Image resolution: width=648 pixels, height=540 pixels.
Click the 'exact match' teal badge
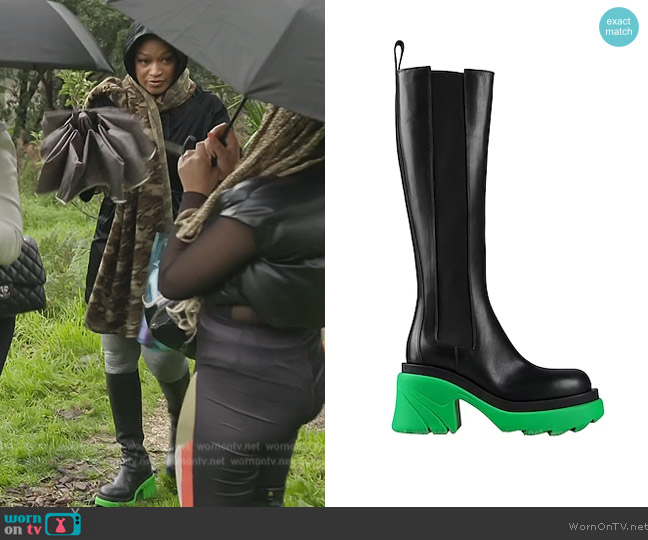(x=619, y=26)
